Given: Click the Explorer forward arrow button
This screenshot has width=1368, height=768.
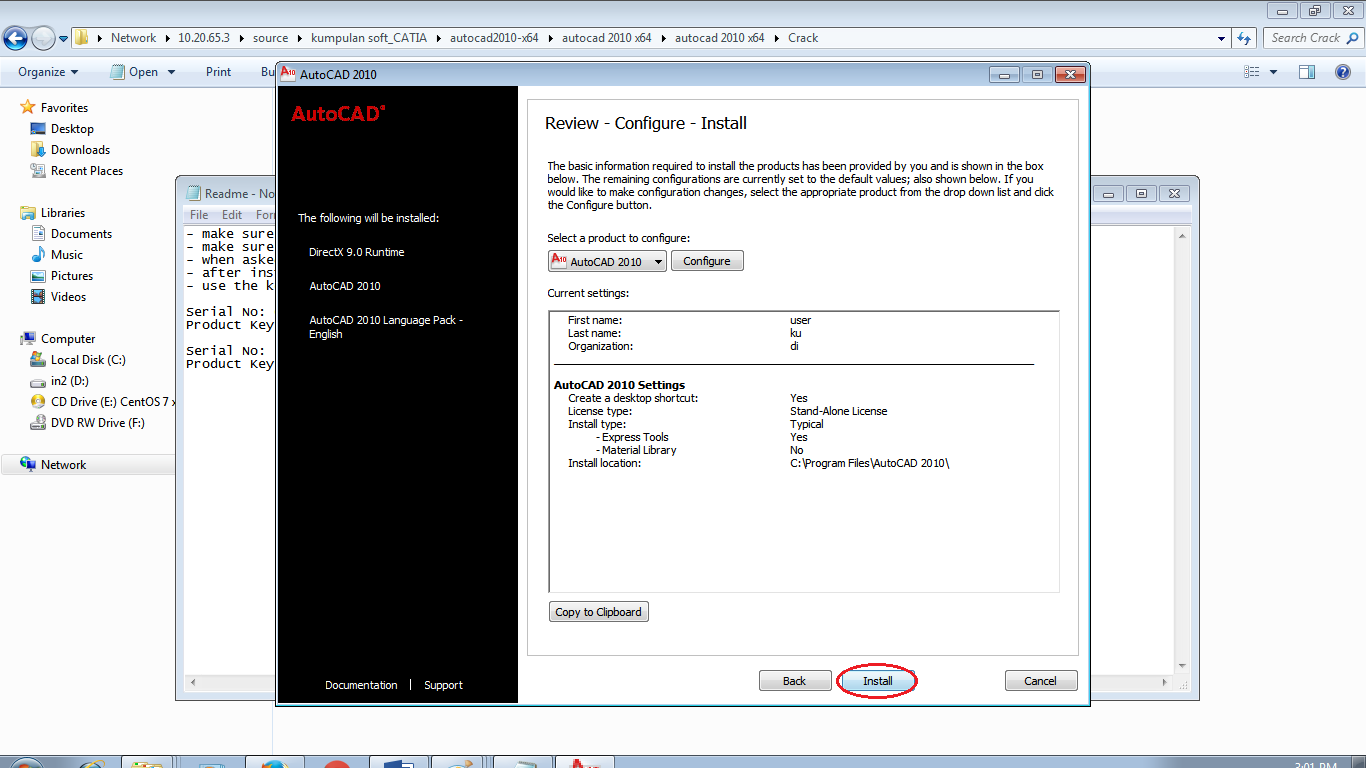Looking at the screenshot, I should click(43, 39).
